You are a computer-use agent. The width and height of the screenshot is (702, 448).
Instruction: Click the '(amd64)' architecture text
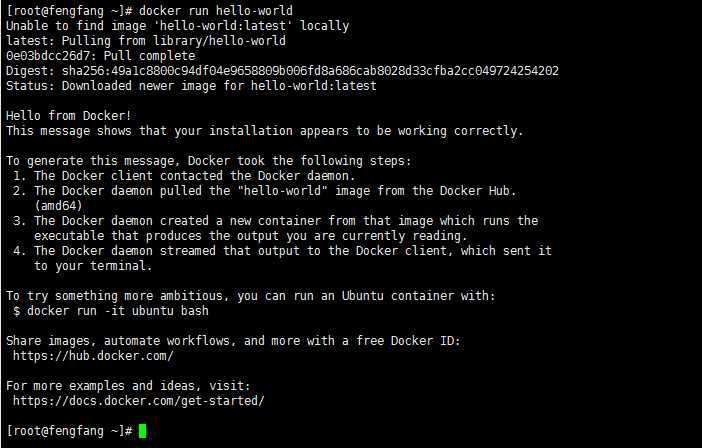coord(59,205)
